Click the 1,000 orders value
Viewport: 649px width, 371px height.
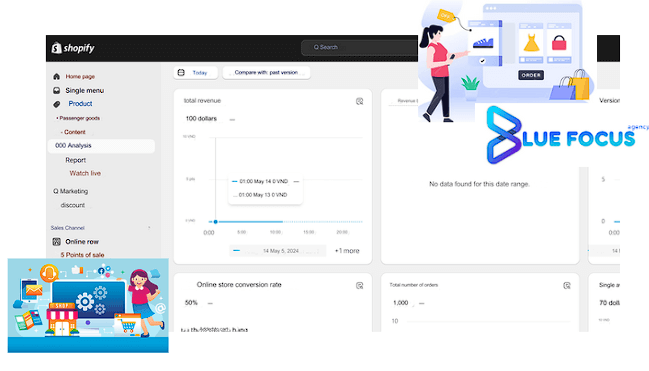coord(401,303)
